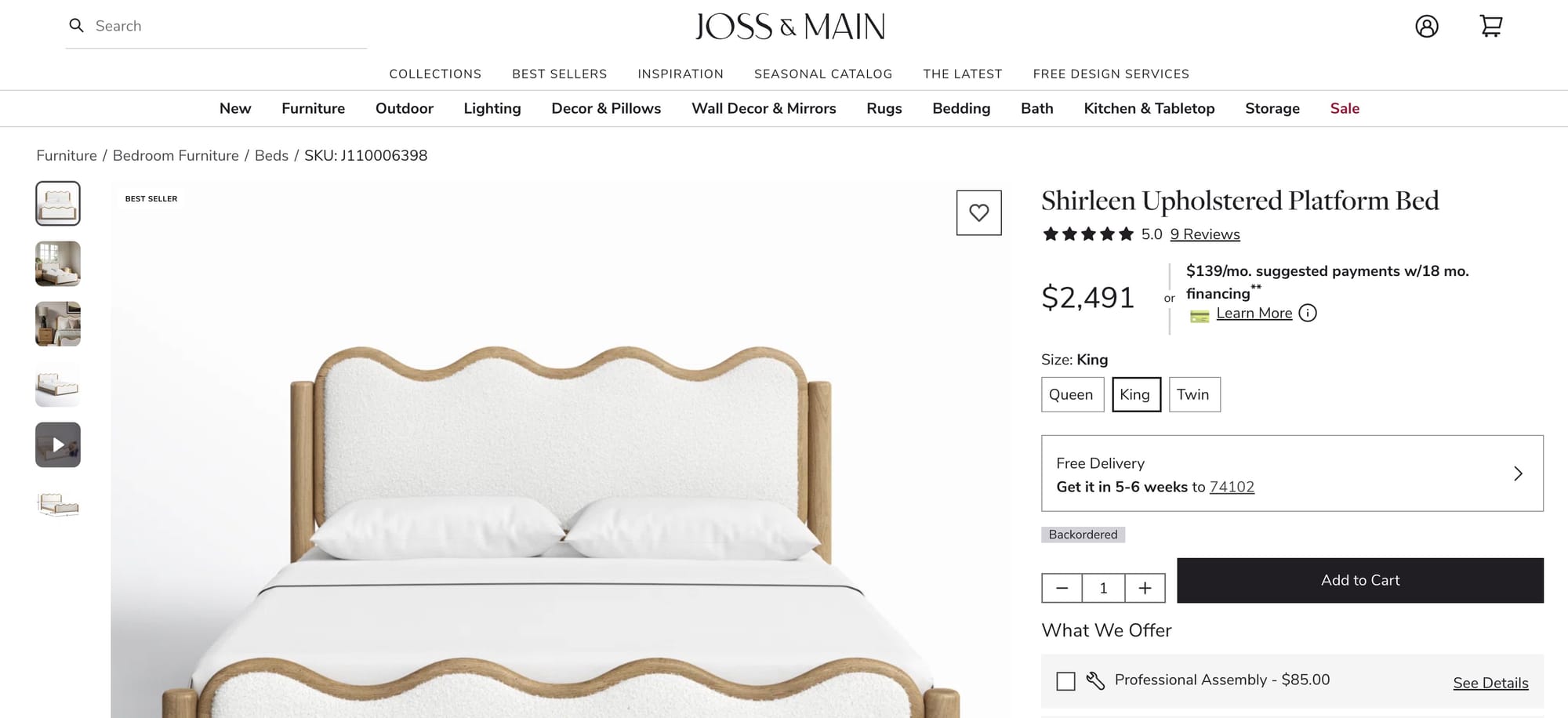1568x718 pixels.
Task: Select the bedroom scene second thumbnail
Action: pos(58,263)
